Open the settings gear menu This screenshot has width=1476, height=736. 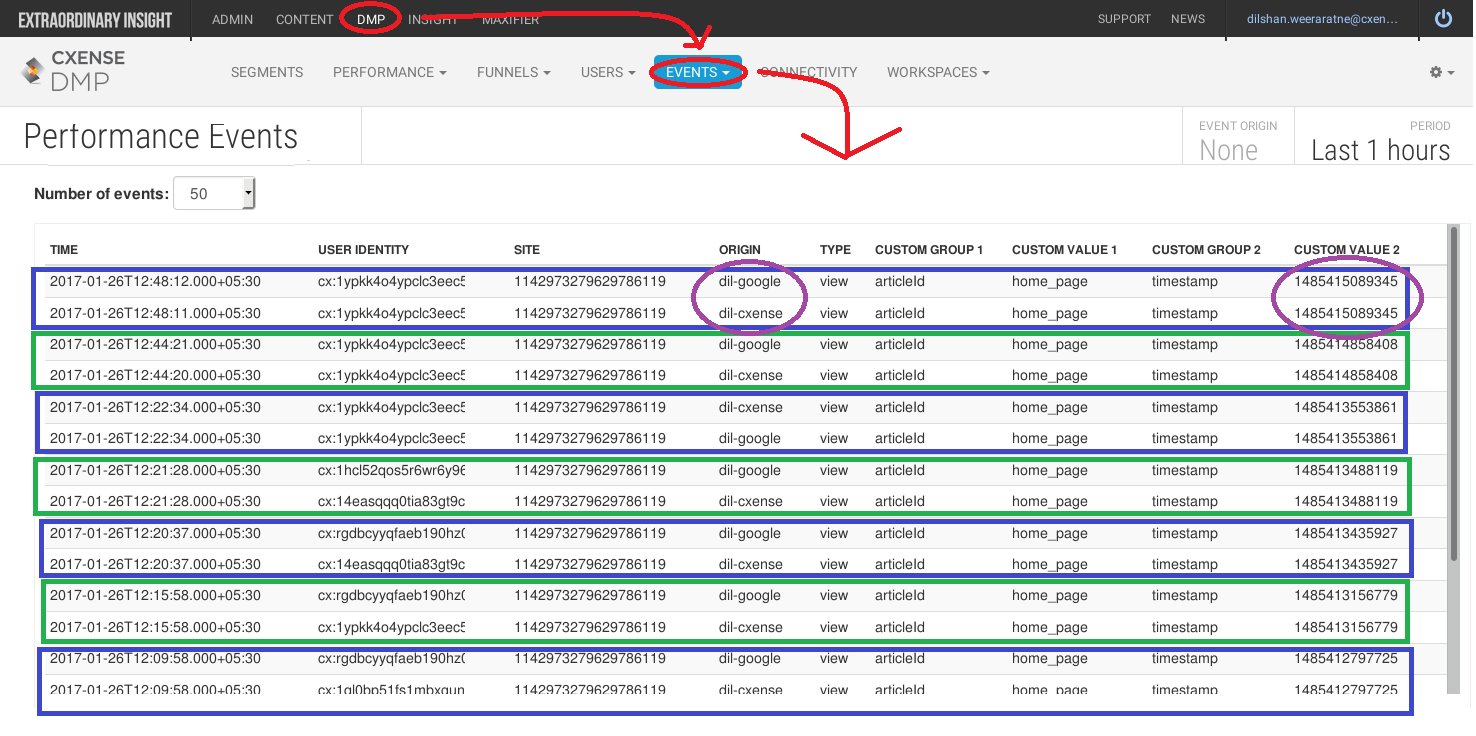[1442, 72]
